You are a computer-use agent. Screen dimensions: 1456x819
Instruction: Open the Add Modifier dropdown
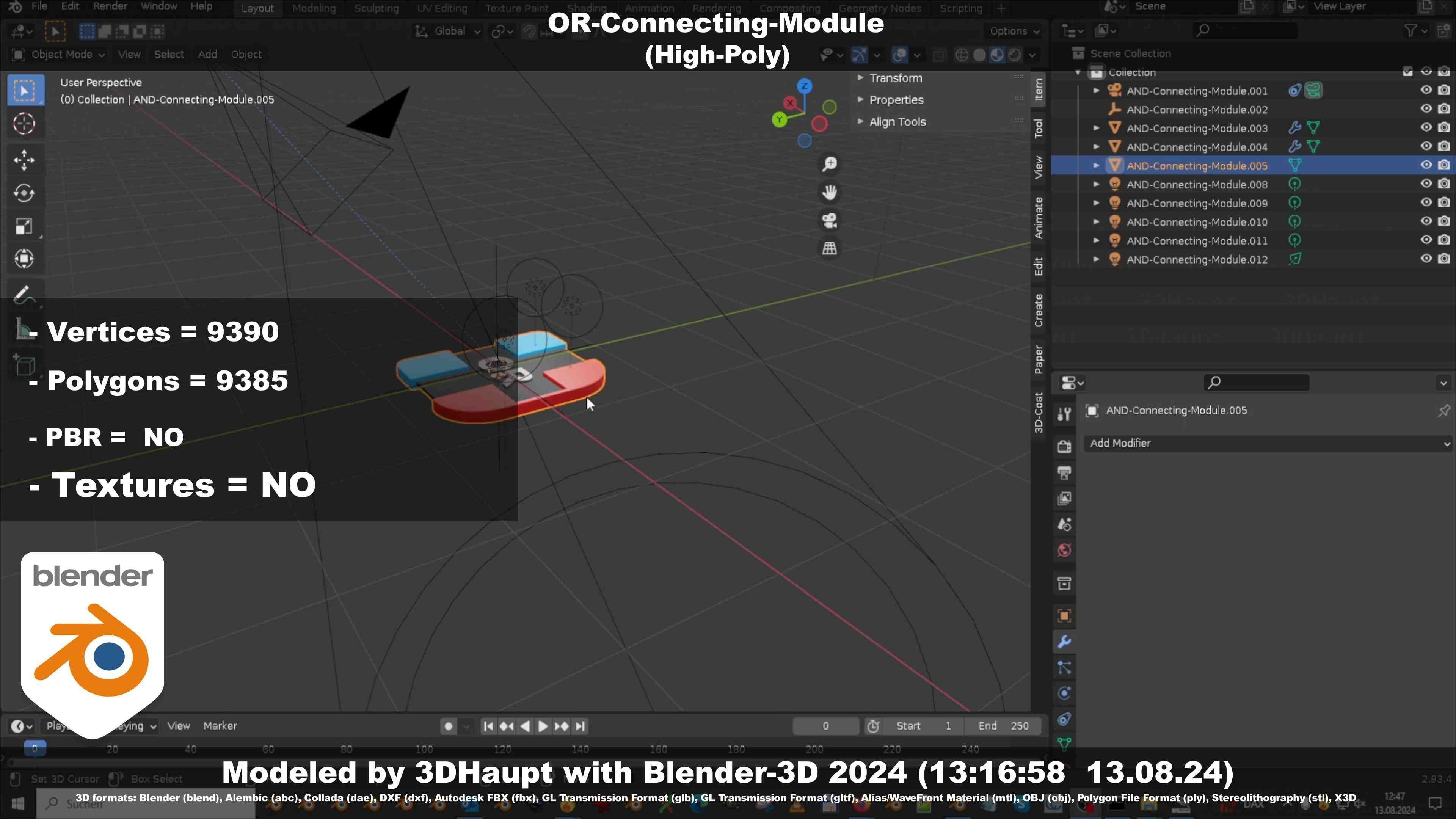tap(1268, 443)
